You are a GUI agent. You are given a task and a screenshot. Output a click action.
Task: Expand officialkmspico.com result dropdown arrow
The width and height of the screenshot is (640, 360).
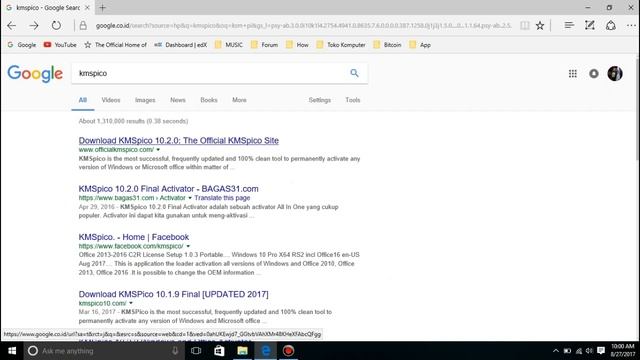click(158, 150)
